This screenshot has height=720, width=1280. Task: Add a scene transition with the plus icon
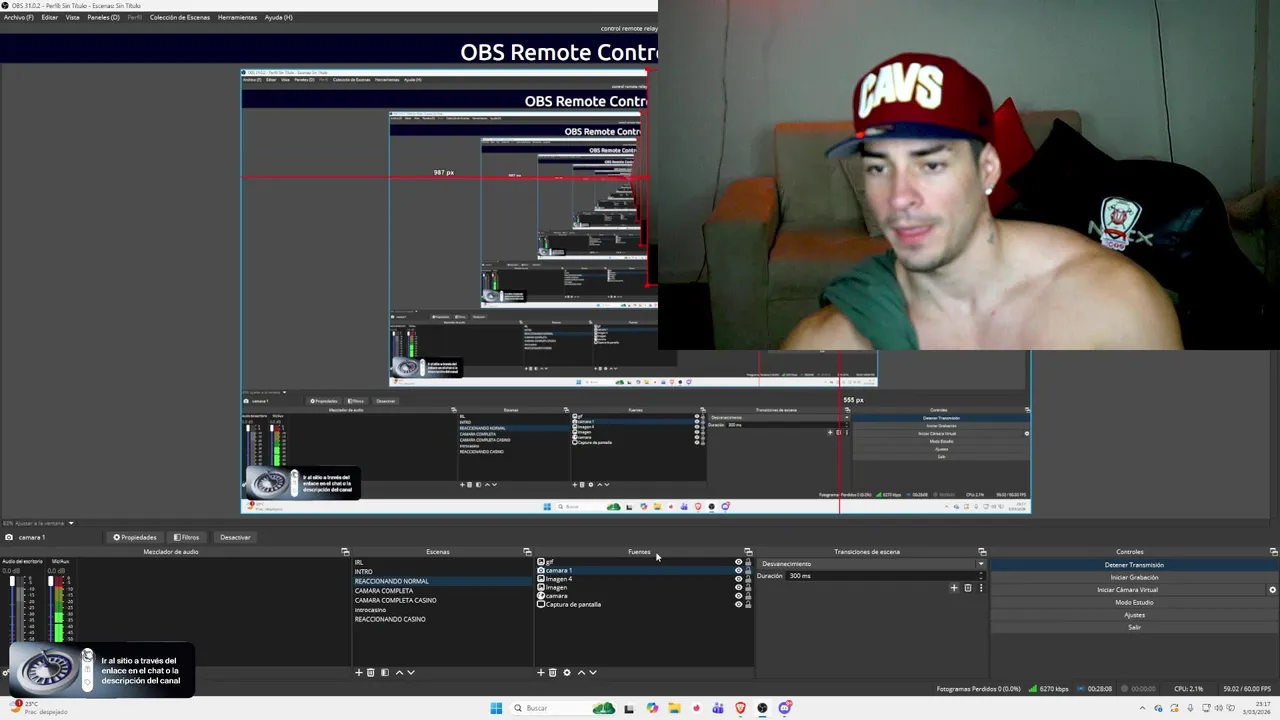tap(954, 588)
